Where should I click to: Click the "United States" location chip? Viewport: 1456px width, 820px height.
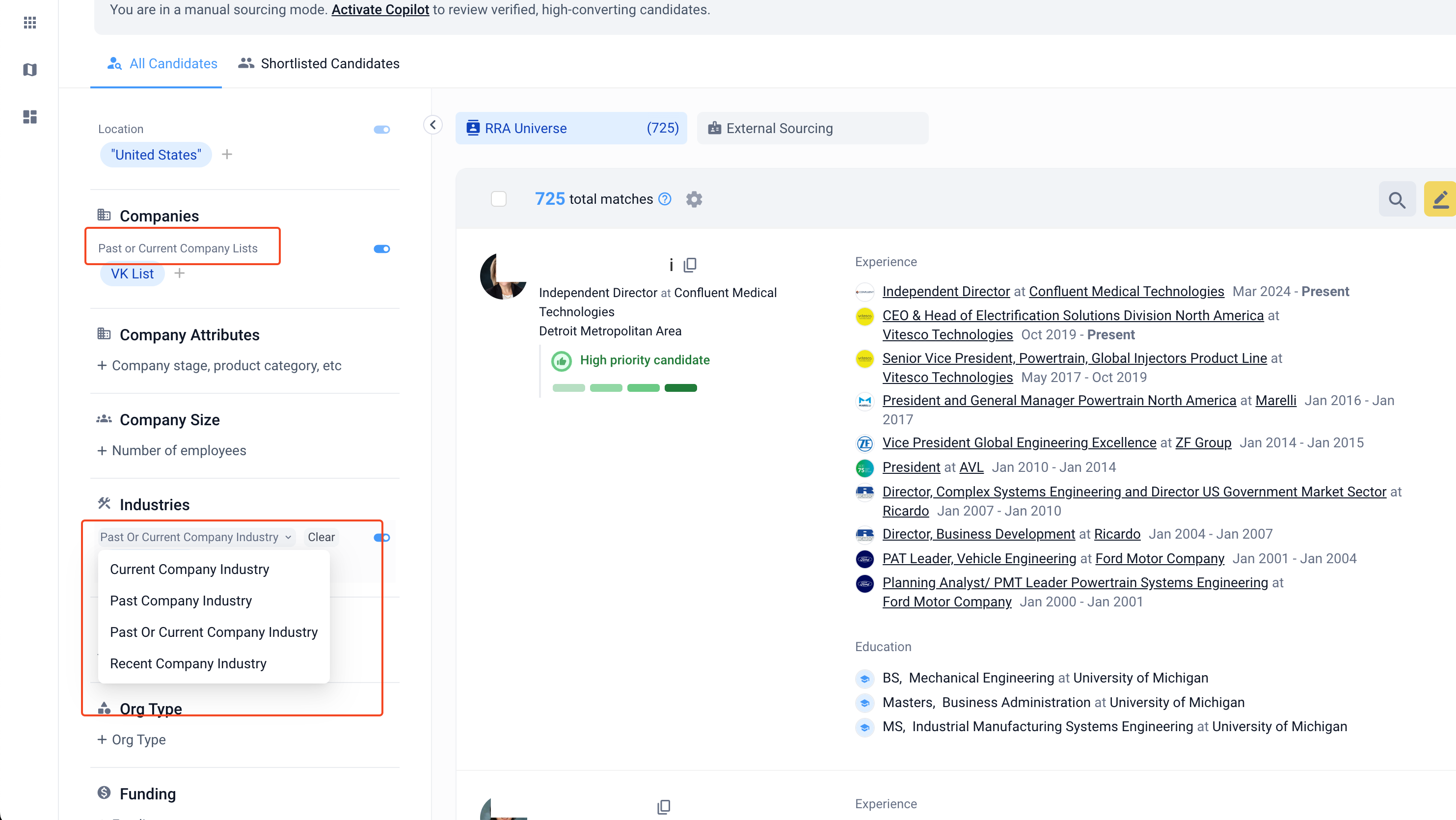(x=156, y=155)
